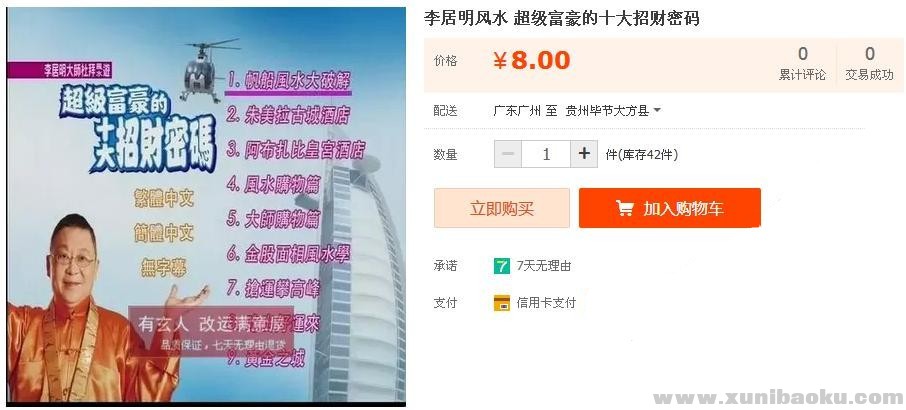Image resolution: width=906 pixels, height=410 pixels.
Task: Click the credit card payment icon
Action: (x=502, y=303)
